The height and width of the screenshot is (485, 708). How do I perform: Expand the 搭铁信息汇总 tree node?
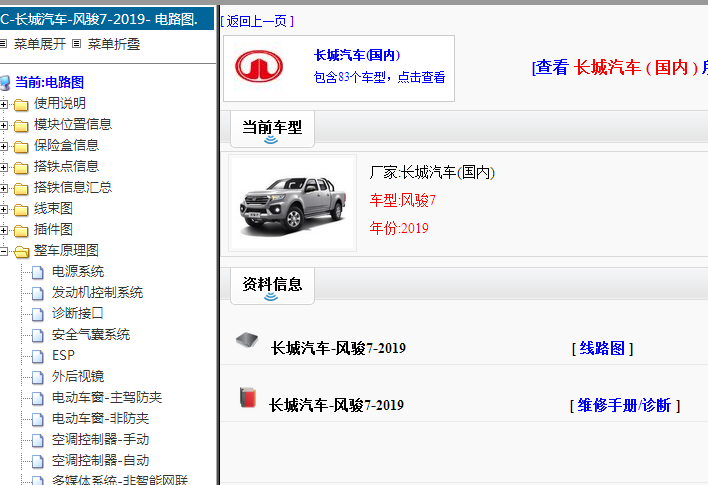click(3, 188)
